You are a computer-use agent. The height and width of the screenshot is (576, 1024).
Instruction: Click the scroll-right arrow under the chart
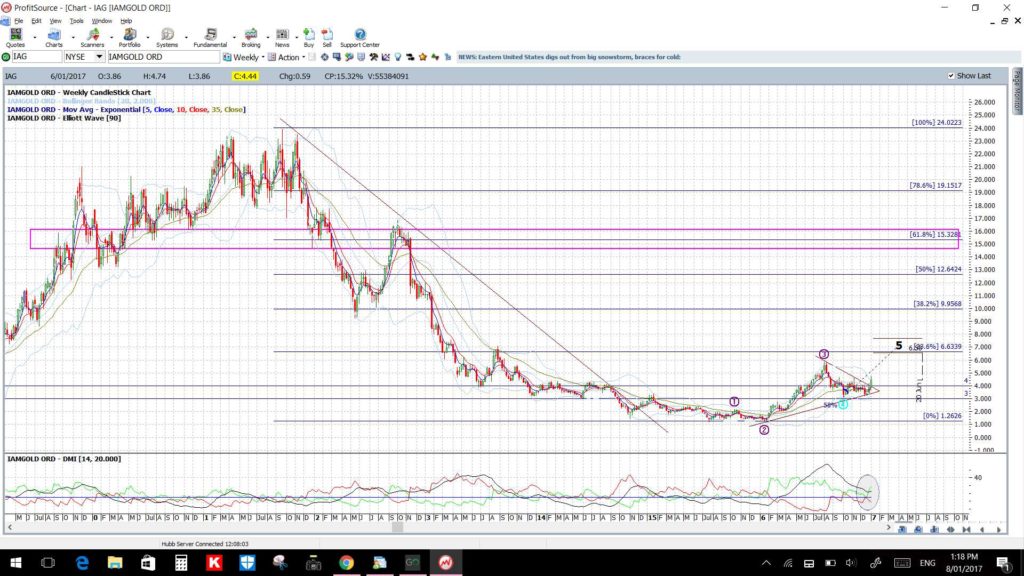pos(888,528)
